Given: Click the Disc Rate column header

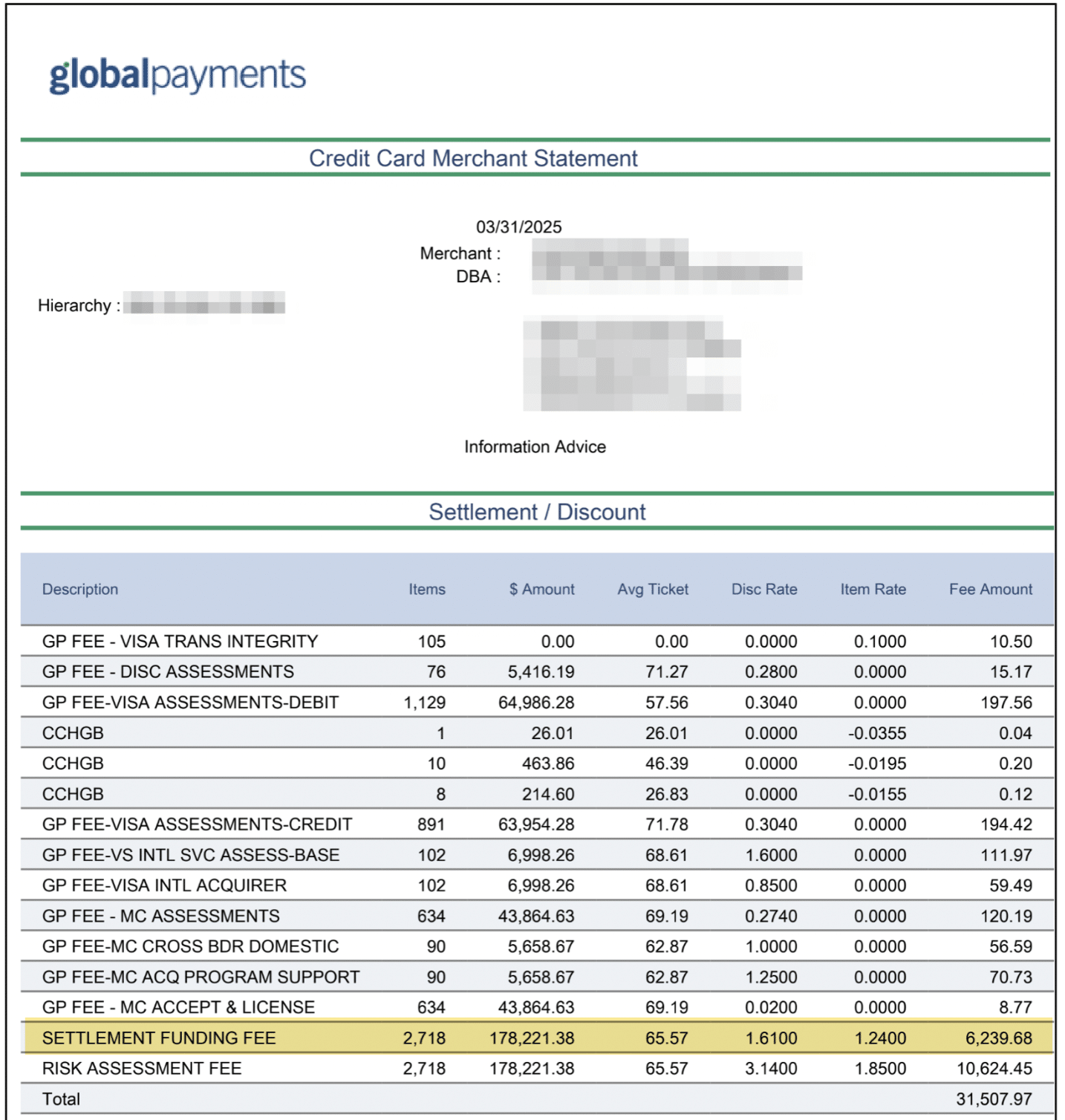Looking at the screenshot, I should pyautogui.click(x=763, y=589).
